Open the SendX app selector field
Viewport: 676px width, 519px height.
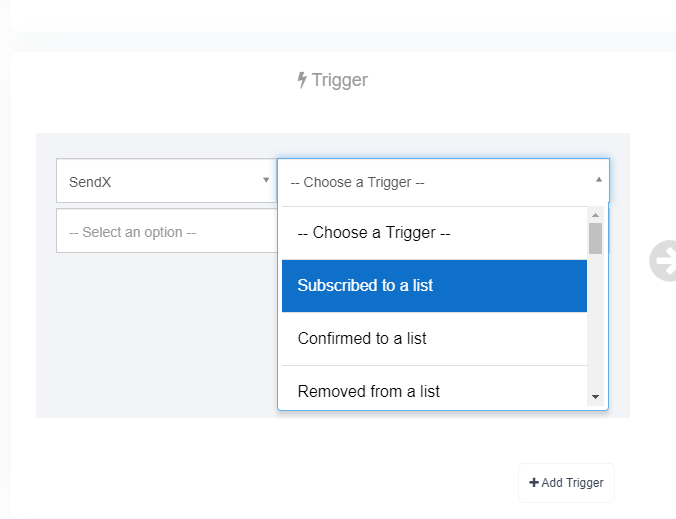(x=167, y=181)
